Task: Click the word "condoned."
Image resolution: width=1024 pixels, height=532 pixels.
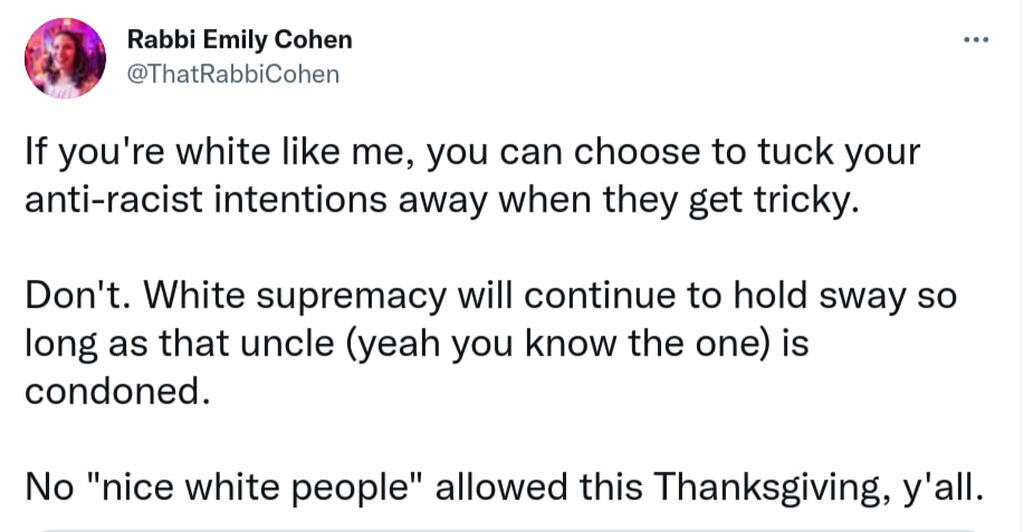Action: tap(117, 389)
